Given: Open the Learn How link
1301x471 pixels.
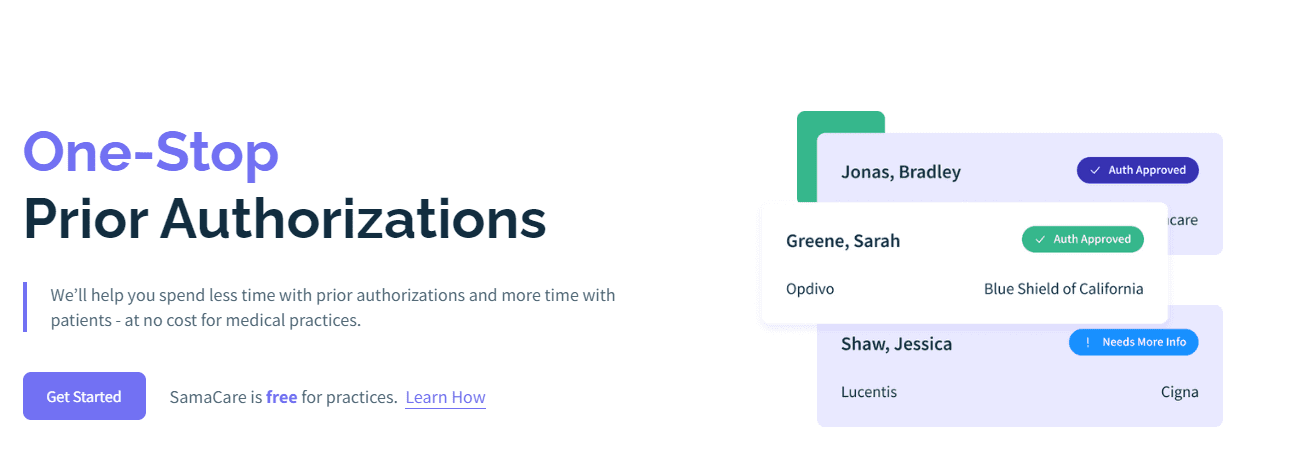Looking at the screenshot, I should point(445,397).
